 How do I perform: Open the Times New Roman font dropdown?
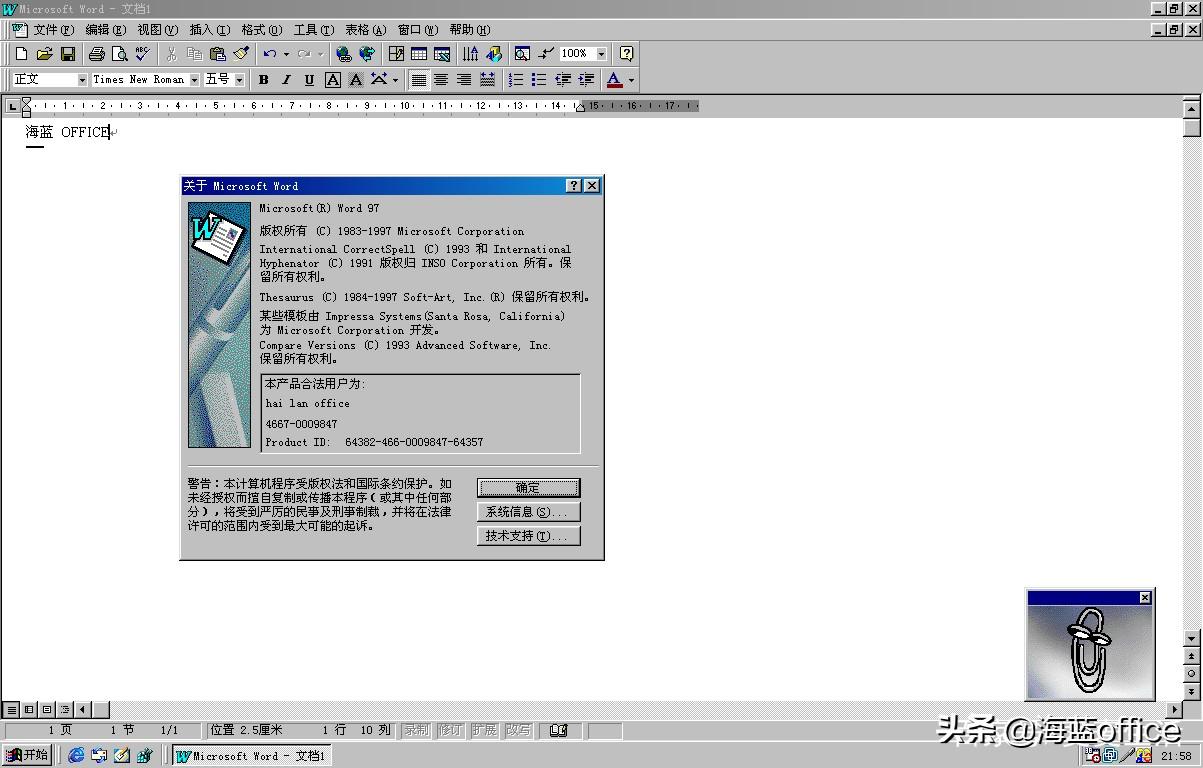click(194, 80)
